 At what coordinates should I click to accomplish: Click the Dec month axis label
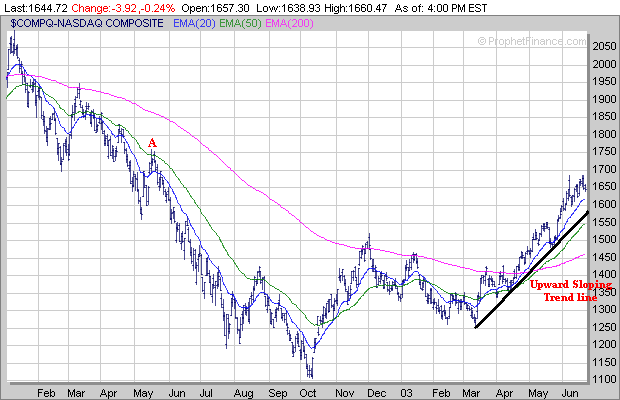click(x=376, y=393)
